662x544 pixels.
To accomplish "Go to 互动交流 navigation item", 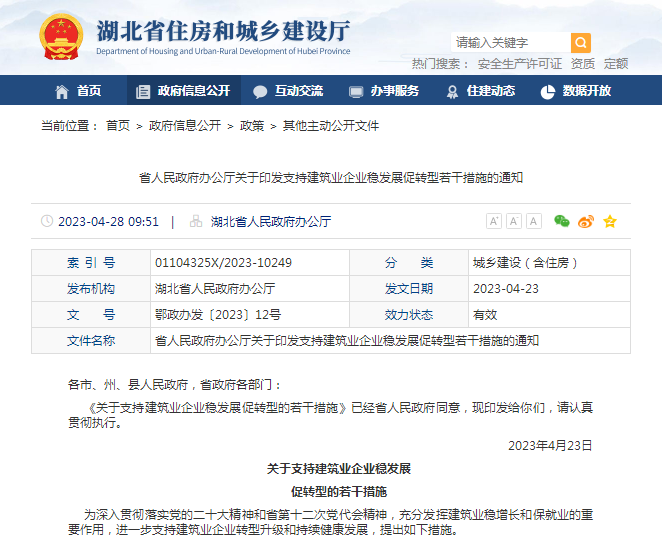I will click(288, 91).
